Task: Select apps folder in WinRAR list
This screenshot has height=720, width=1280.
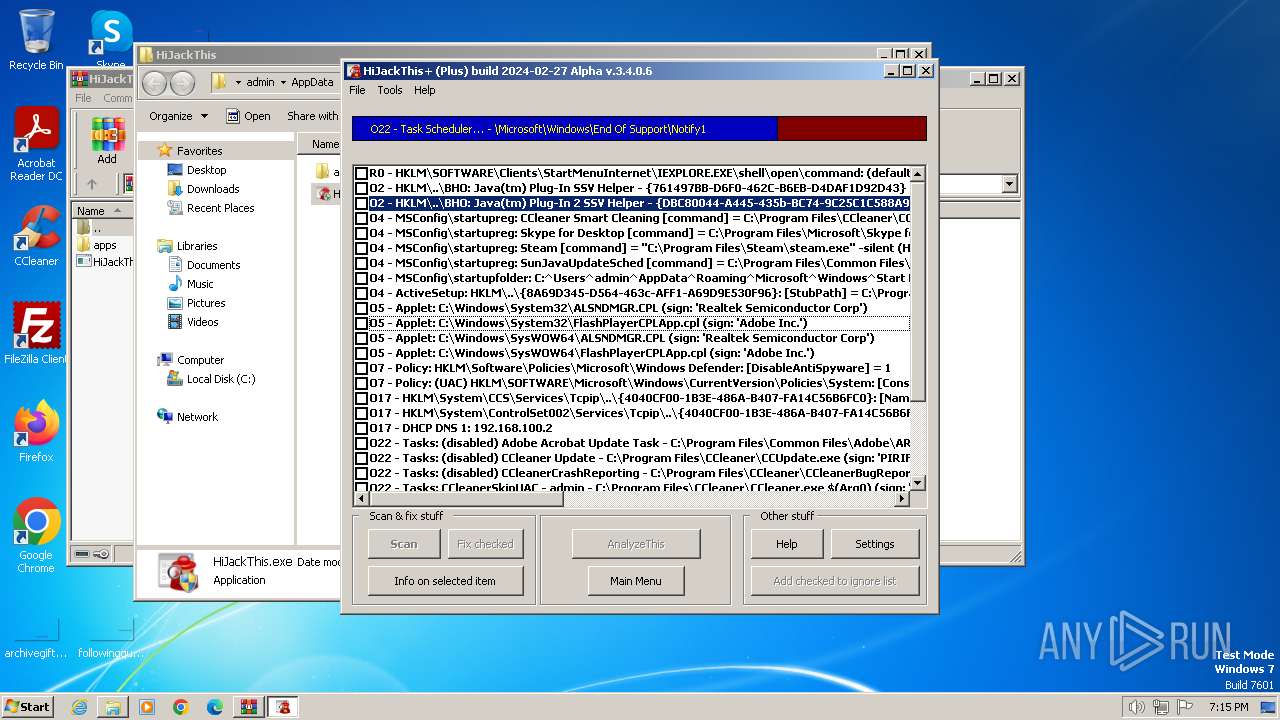Action: [x=99, y=245]
